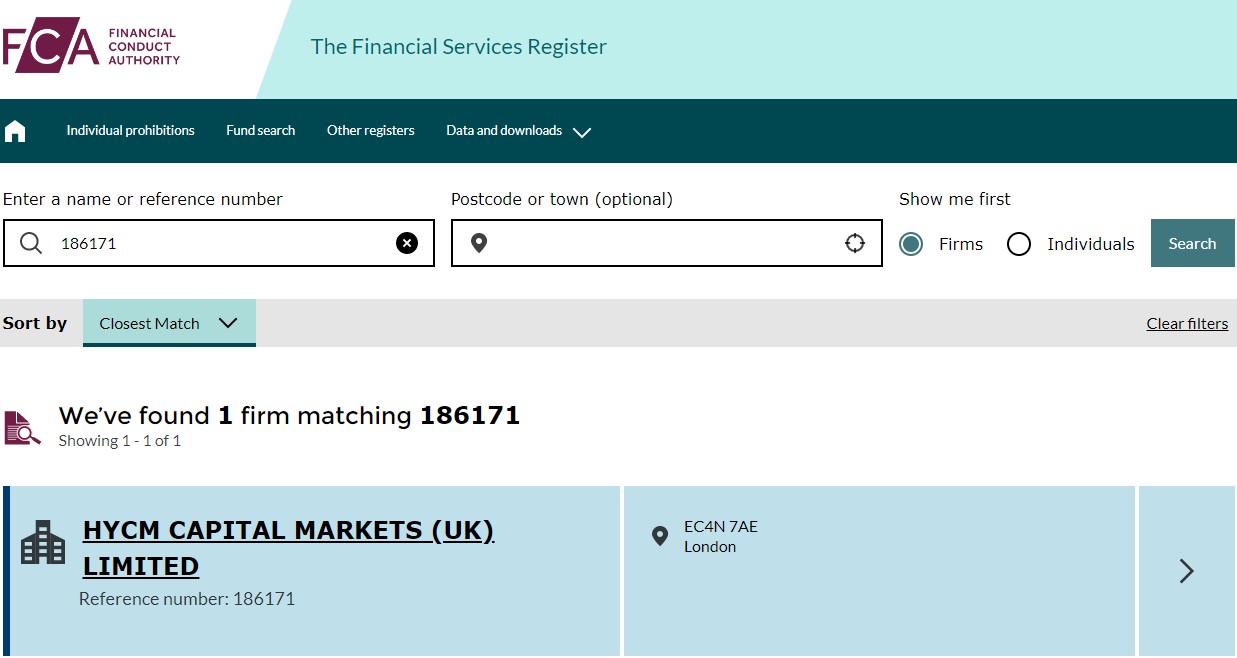Click the building icon beside HYCM result
The image size is (1237, 658).
[43, 542]
